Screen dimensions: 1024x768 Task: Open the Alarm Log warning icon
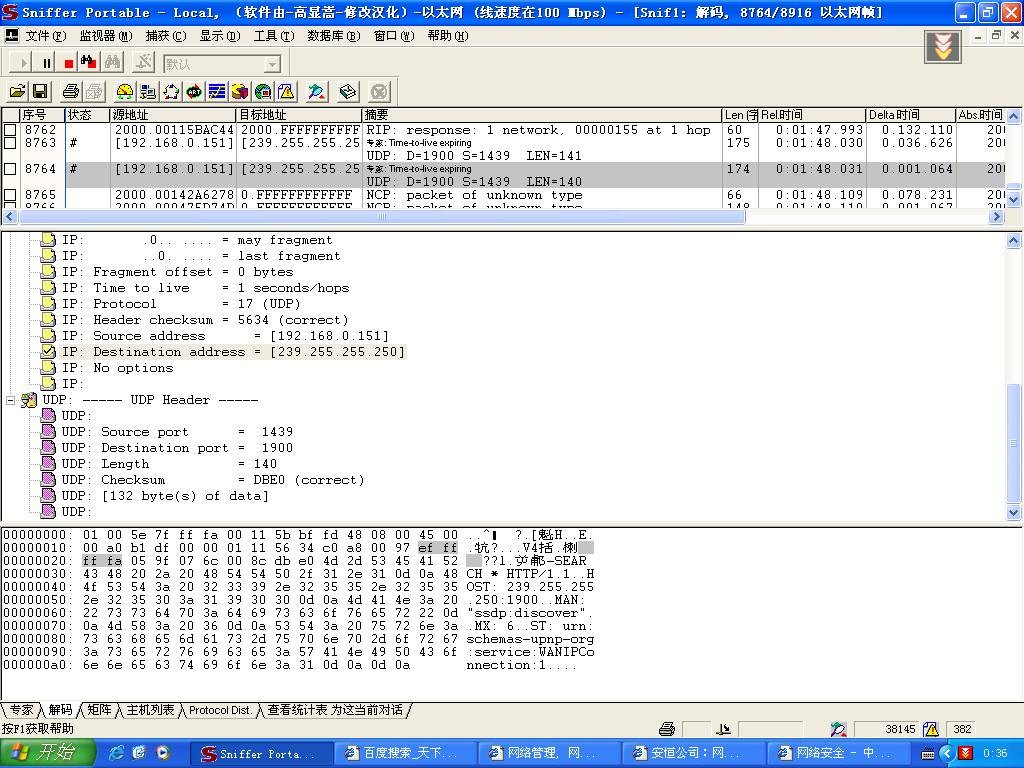286,92
